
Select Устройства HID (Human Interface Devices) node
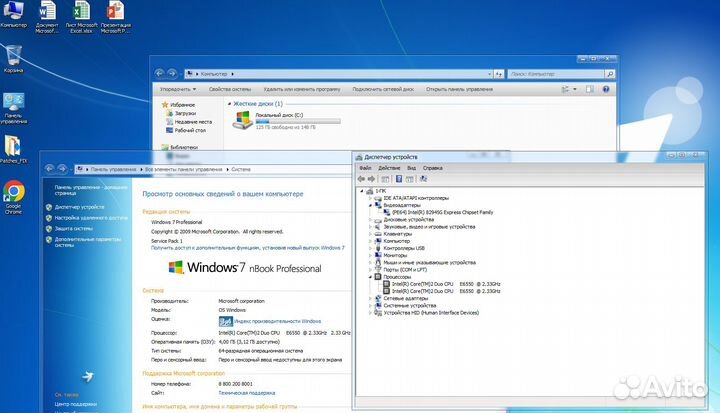pos(431,313)
